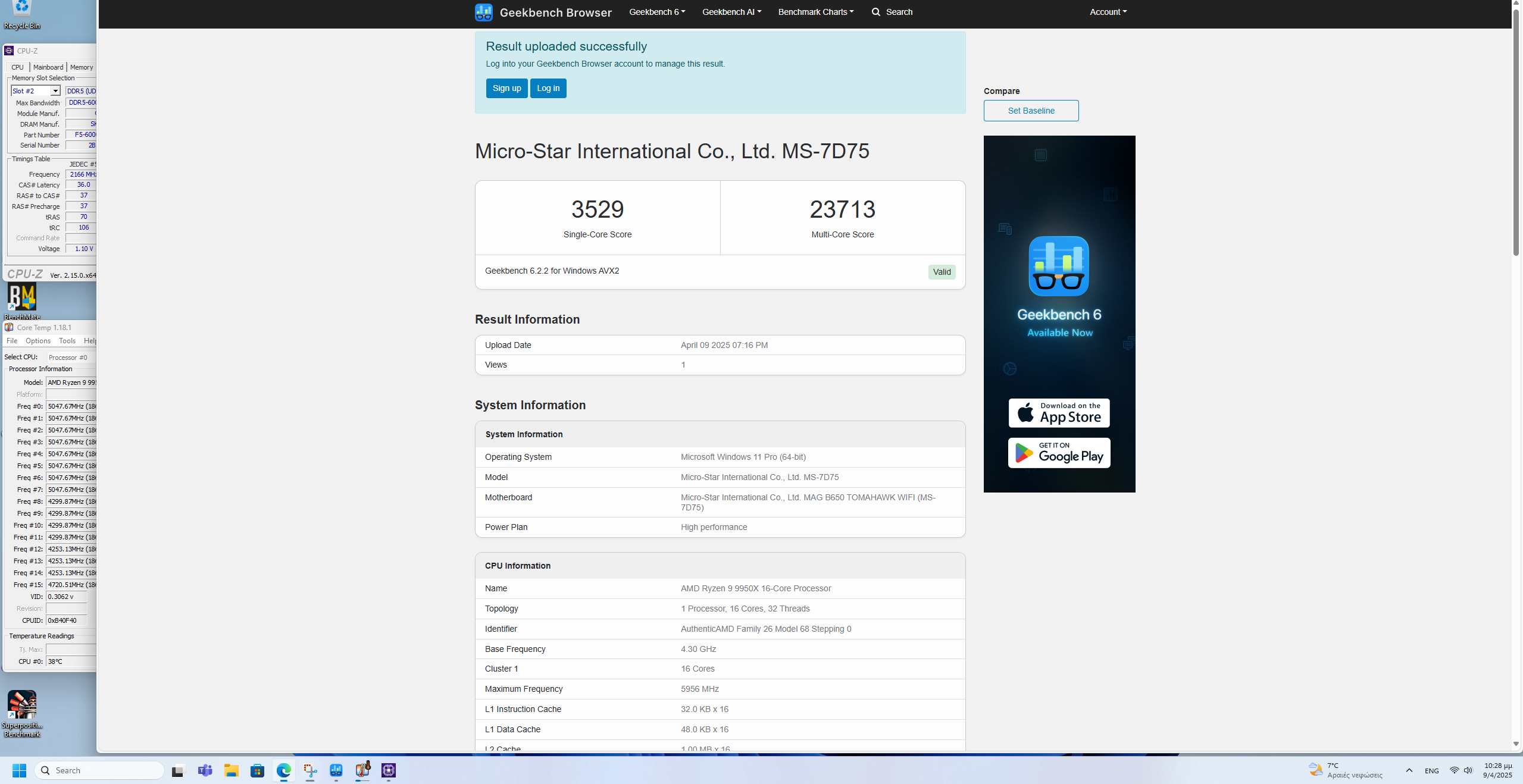Open Task View from taskbar
This screenshot has width=1523, height=784.
pyautogui.click(x=179, y=770)
